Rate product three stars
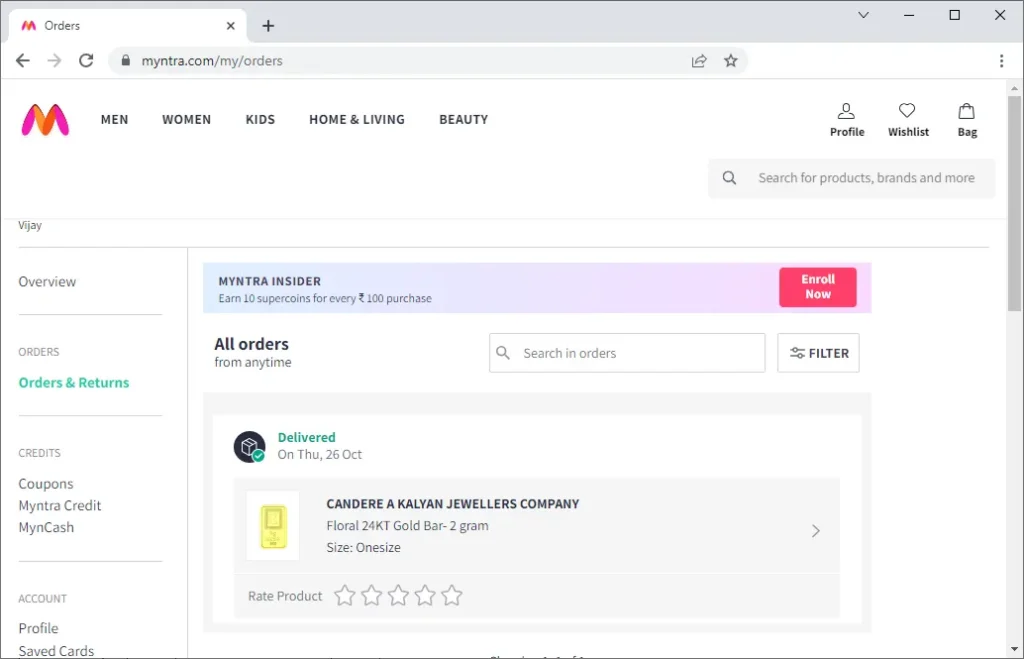This screenshot has width=1024, height=659. point(398,596)
